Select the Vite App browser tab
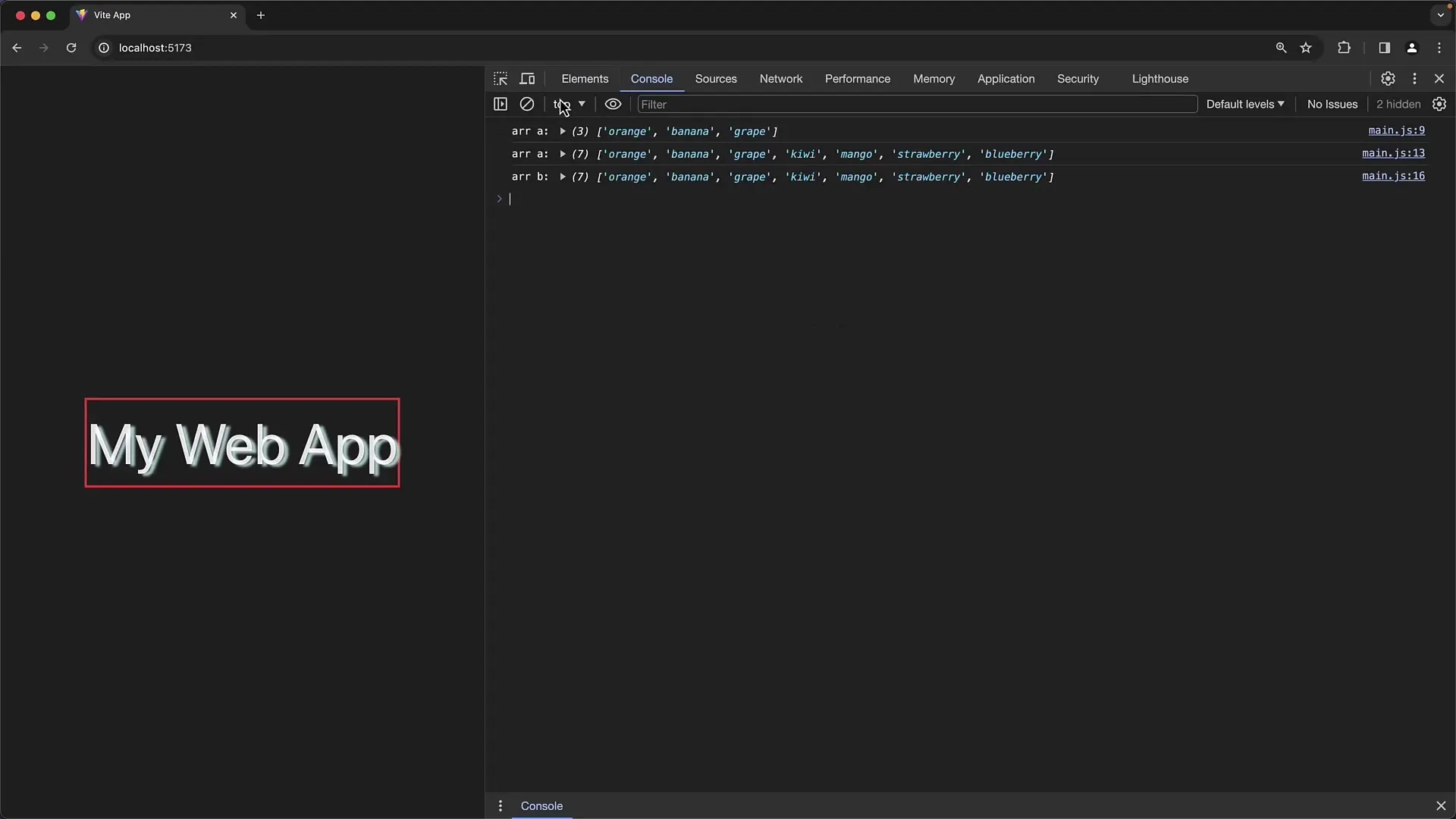The image size is (1456, 819). pos(157,15)
